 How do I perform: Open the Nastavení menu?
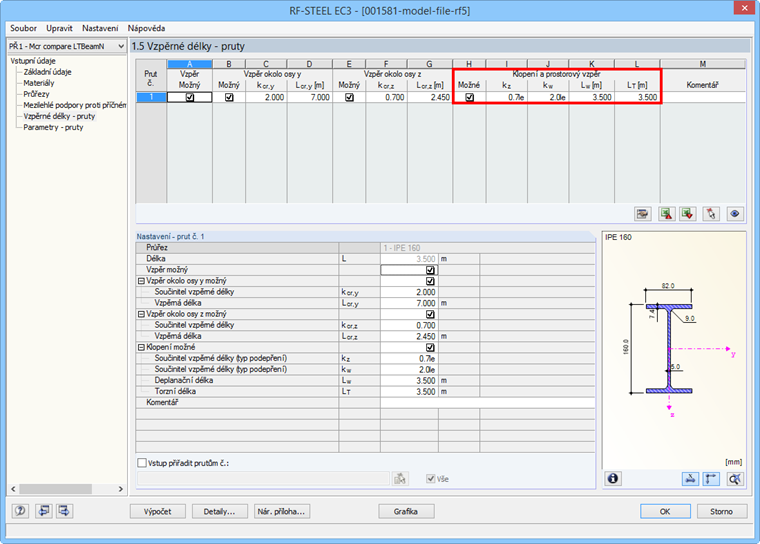click(x=100, y=28)
